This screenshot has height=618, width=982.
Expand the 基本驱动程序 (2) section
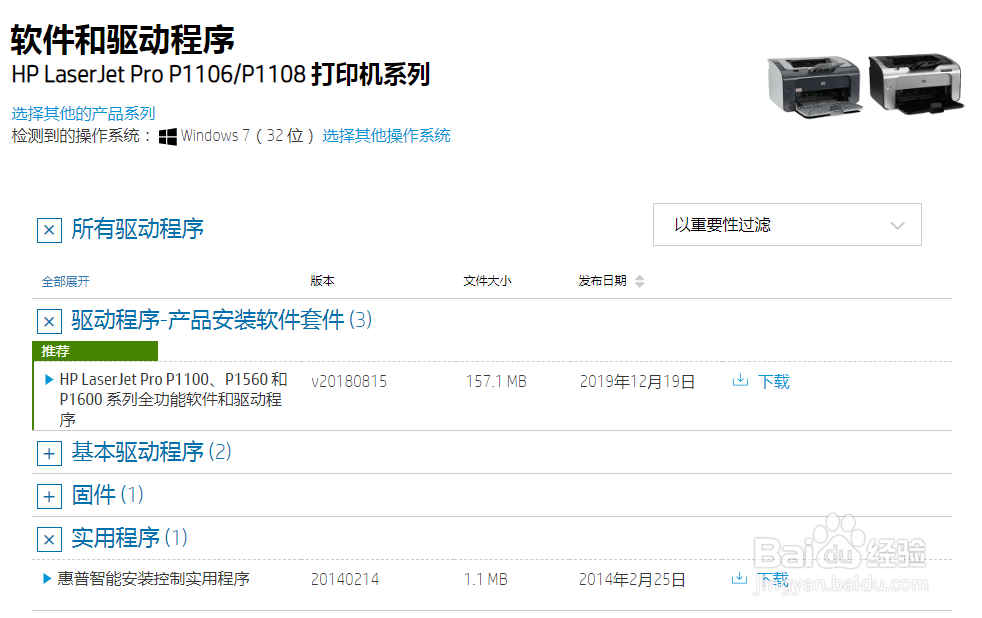point(49,453)
